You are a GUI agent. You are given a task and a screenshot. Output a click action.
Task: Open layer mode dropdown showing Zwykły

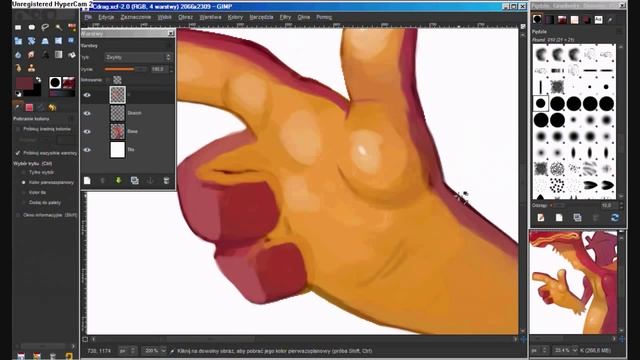coord(138,58)
